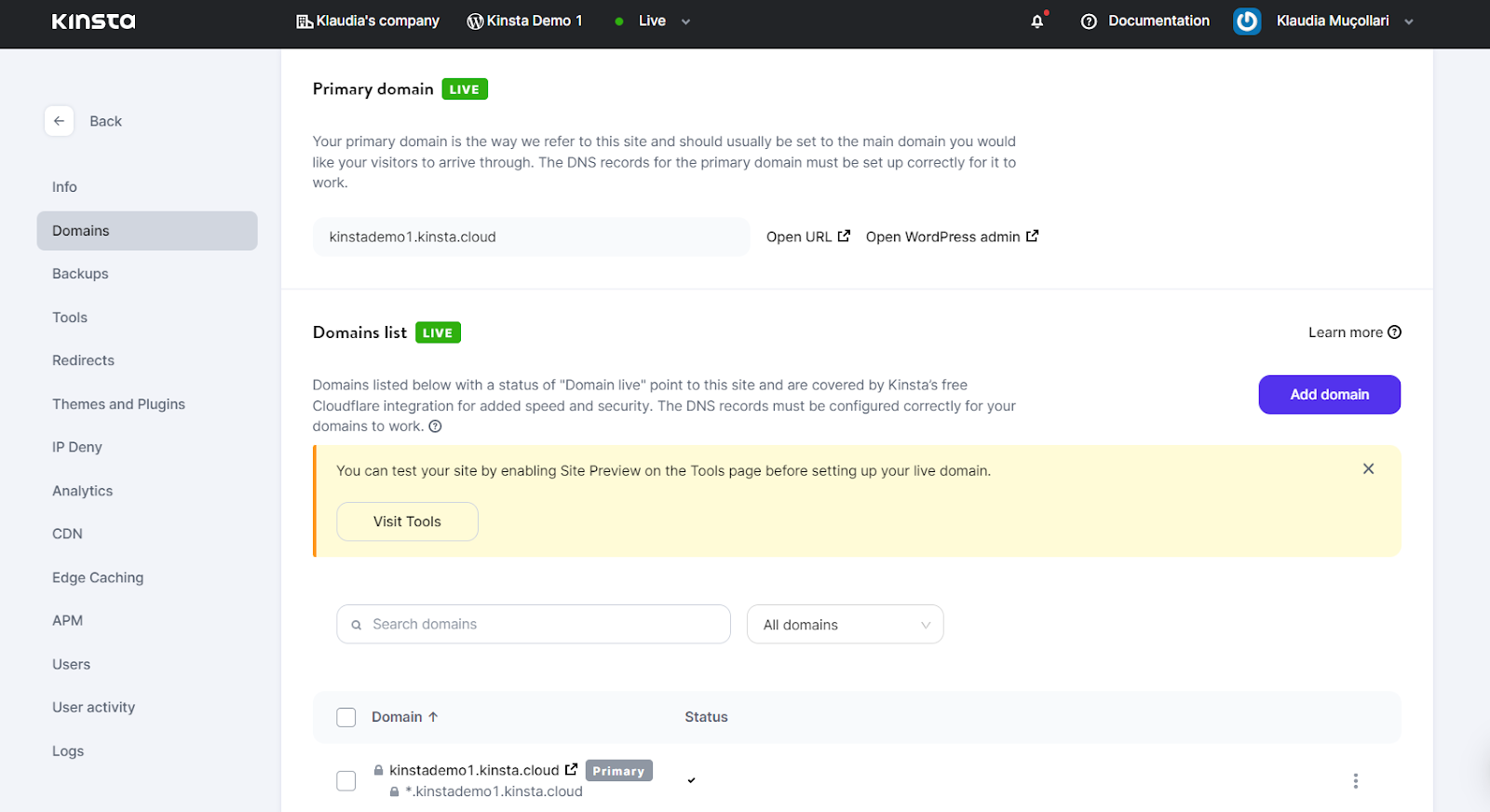1490x812 pixels.
Task: Open Redirects settings
Action: click(83, 360)
